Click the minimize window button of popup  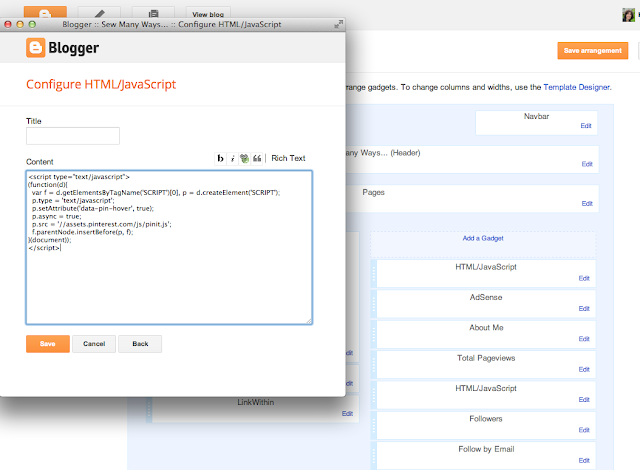[x=20, y=24]
